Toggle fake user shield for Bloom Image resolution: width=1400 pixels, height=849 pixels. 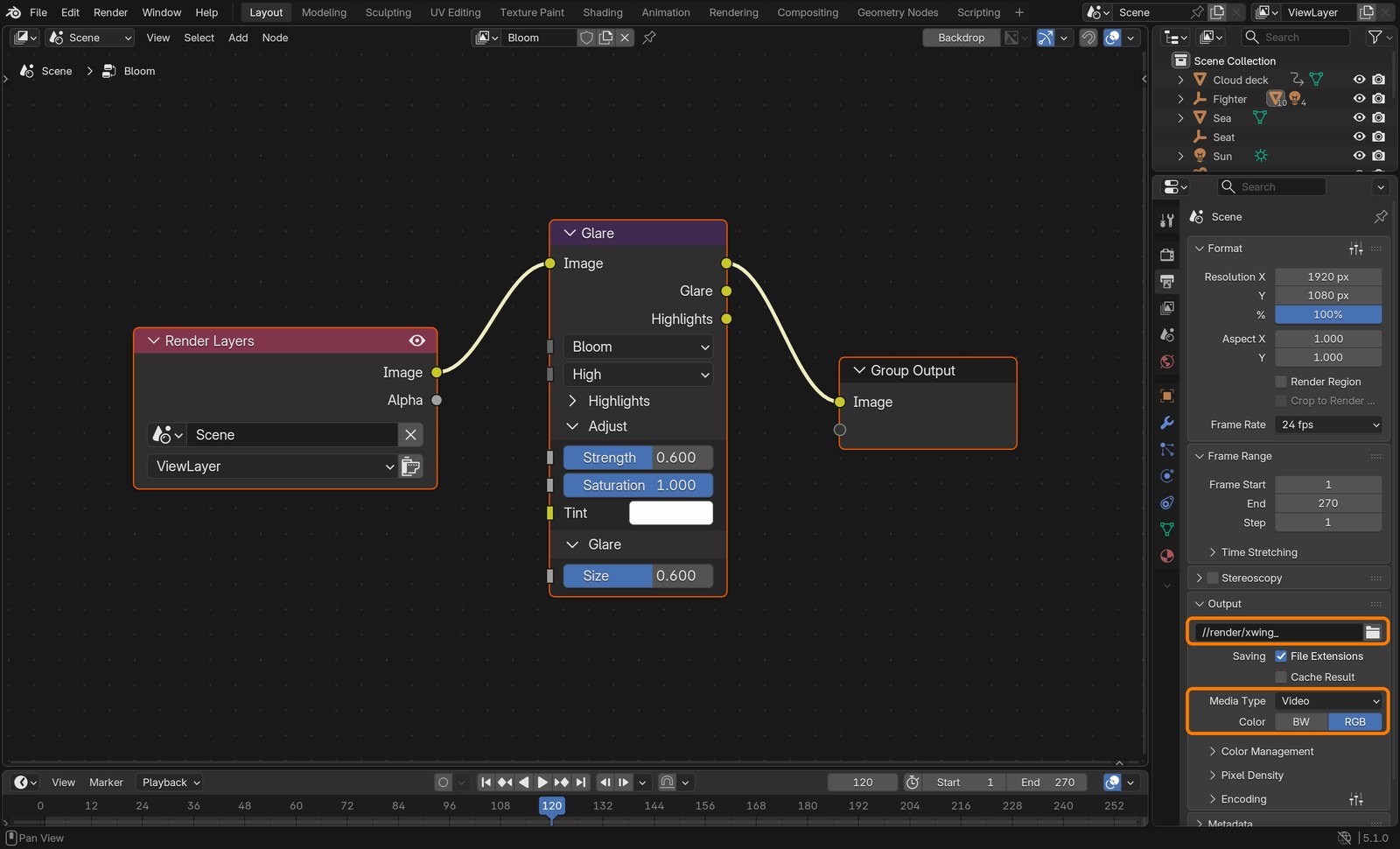586,38
